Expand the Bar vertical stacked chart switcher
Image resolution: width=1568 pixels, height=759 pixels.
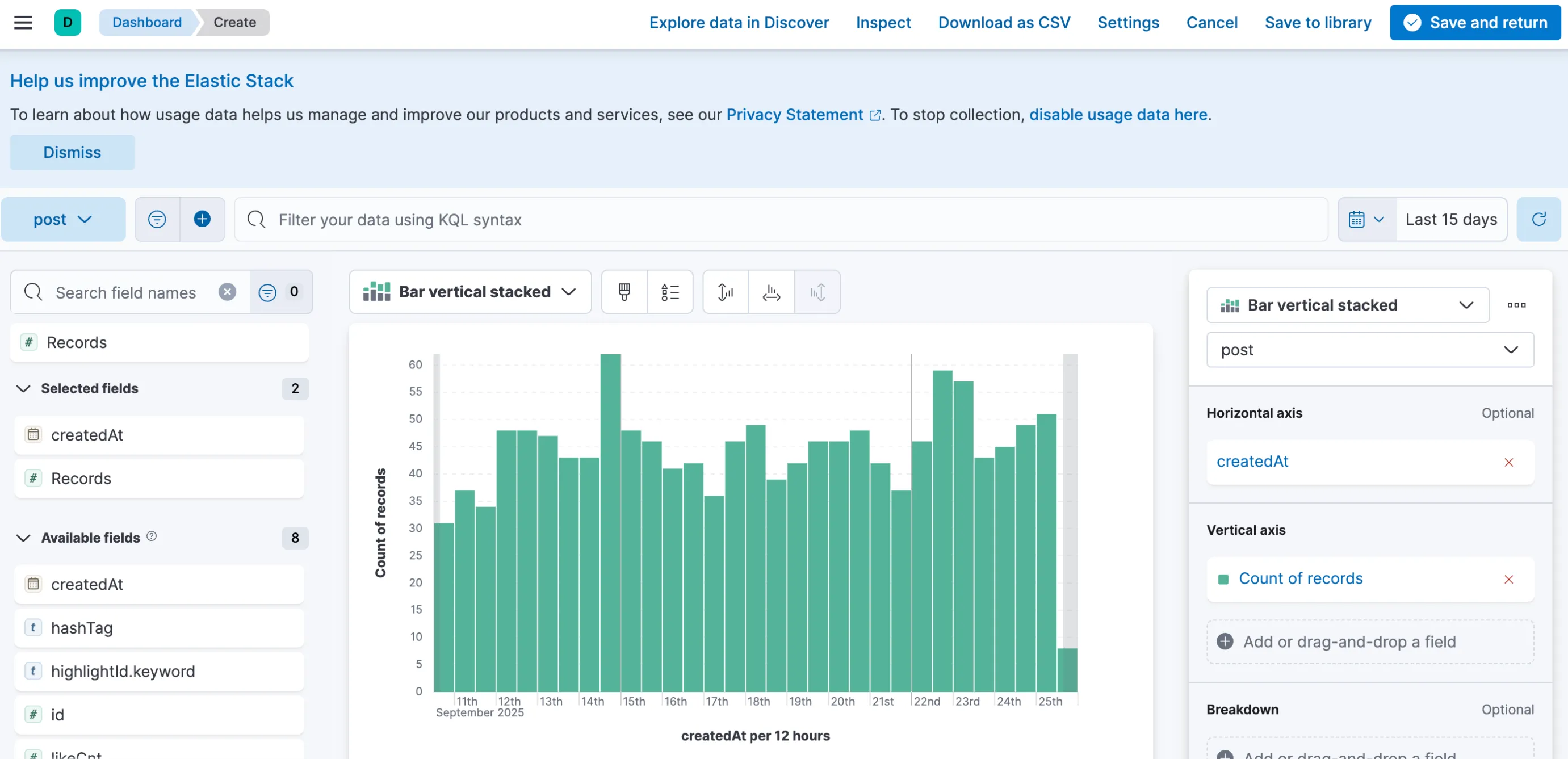(x=470, y=292)
